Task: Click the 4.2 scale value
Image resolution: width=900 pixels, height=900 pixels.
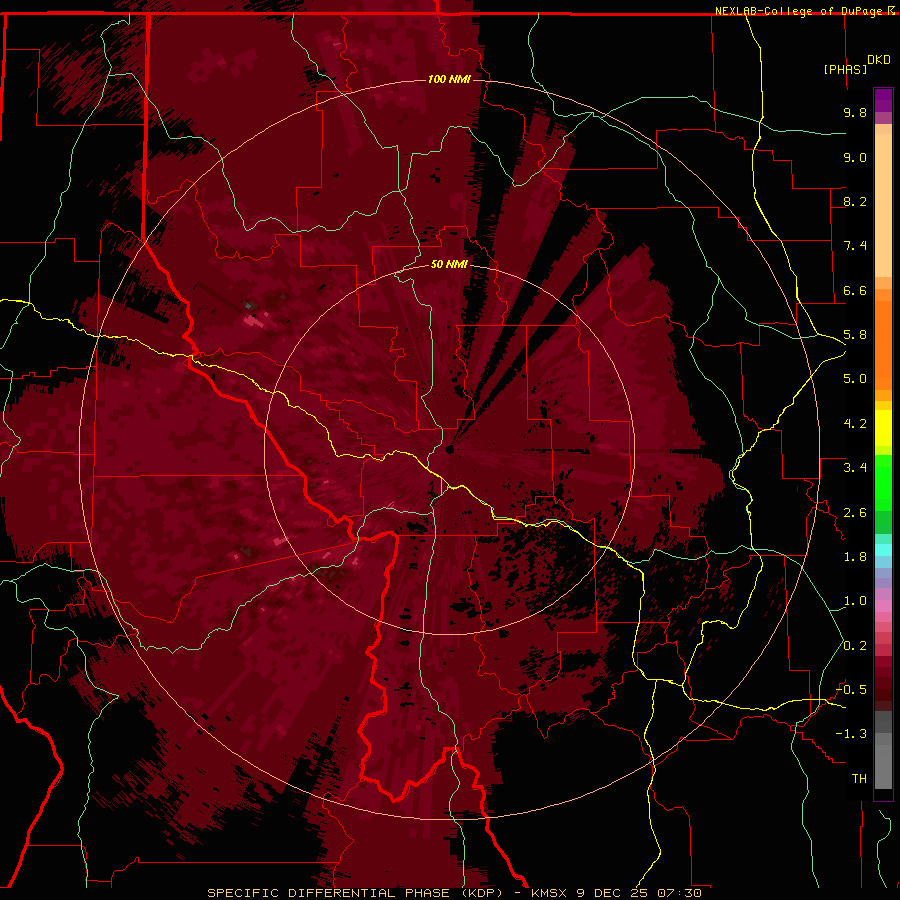Action: click(855, 424)
